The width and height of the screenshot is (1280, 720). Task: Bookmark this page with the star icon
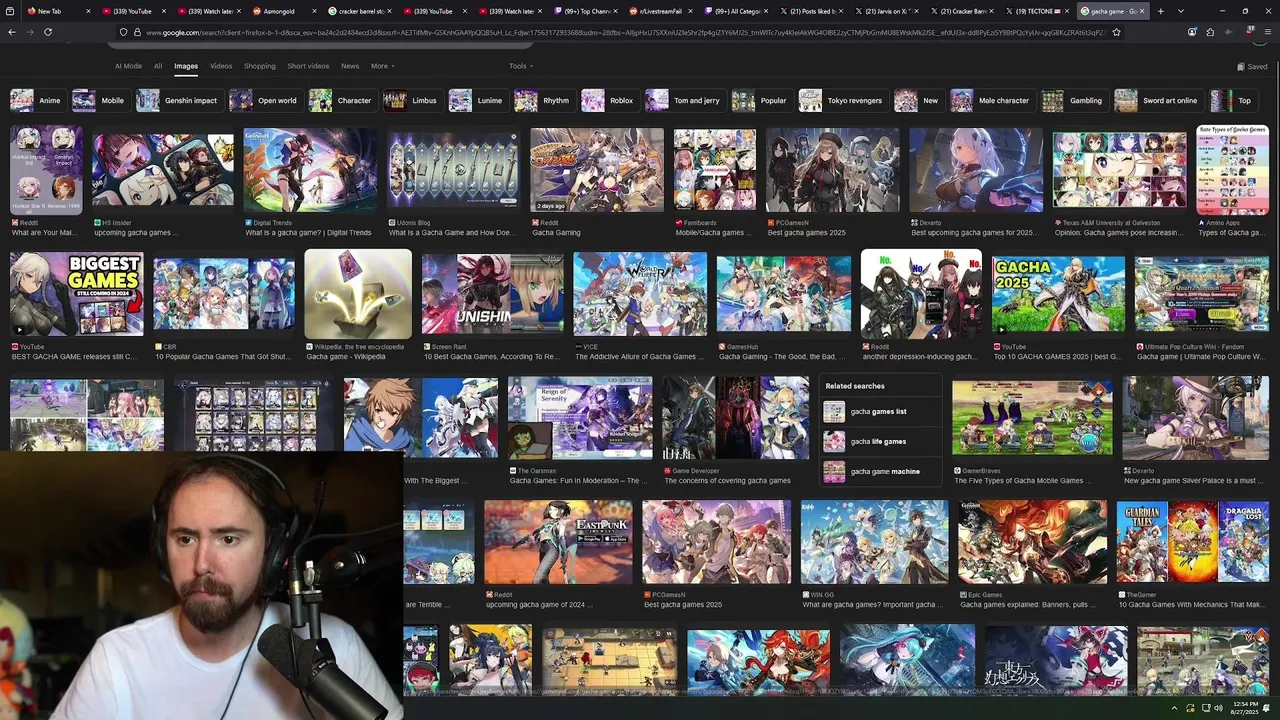click(x=1116, y=32)
